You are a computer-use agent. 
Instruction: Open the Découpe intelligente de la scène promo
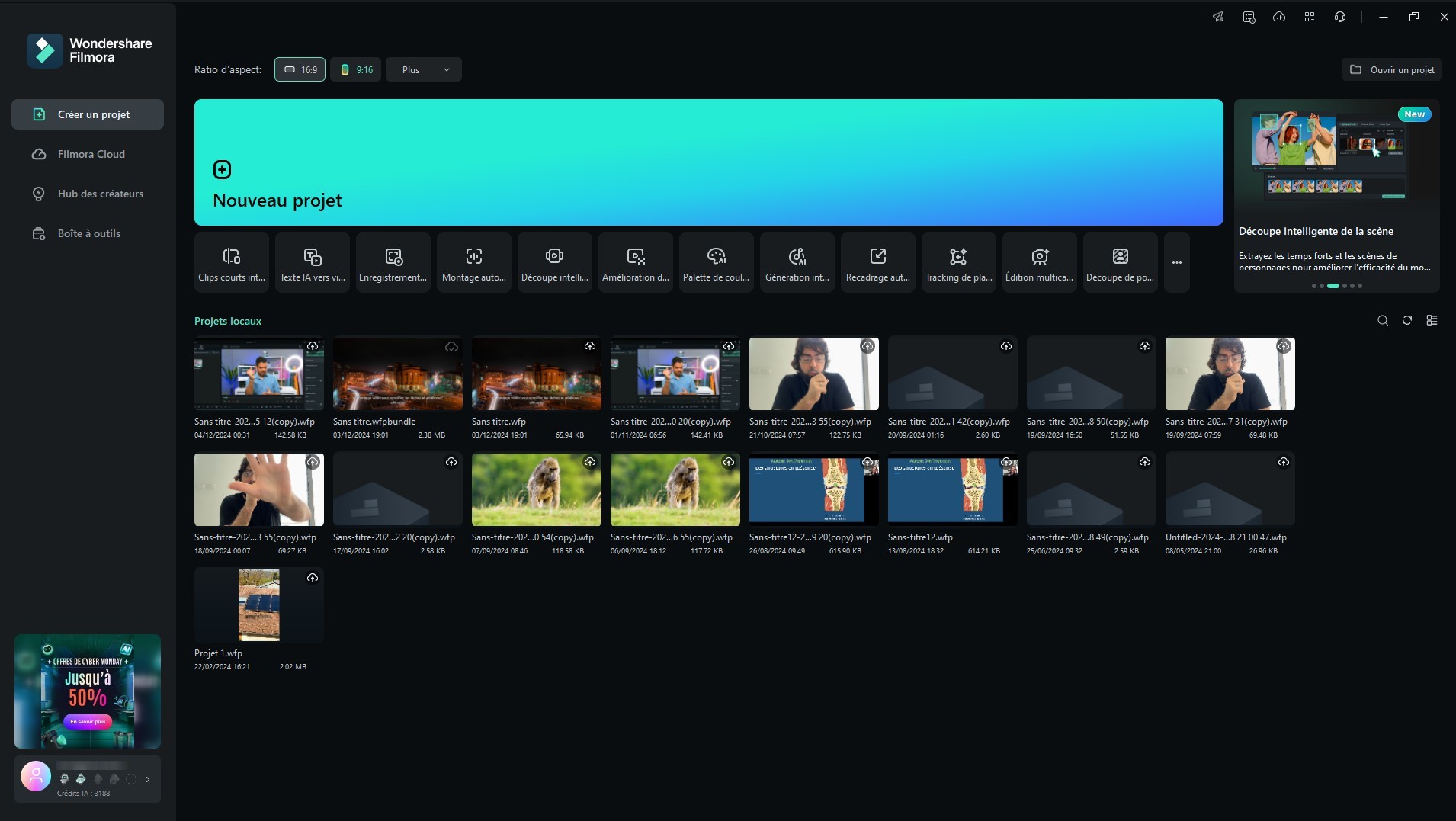1337,196
